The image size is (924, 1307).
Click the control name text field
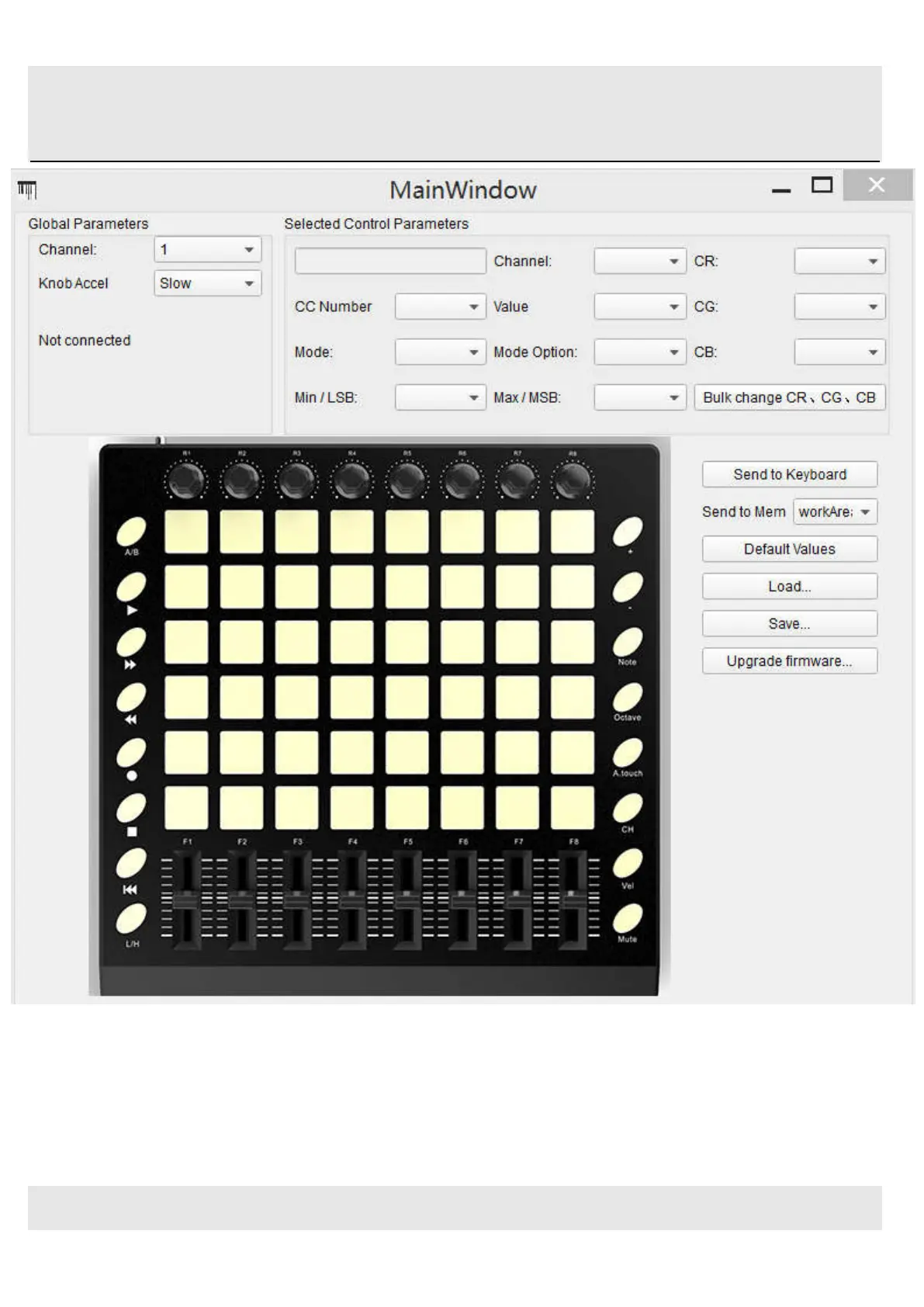click(x=390, y=262)
